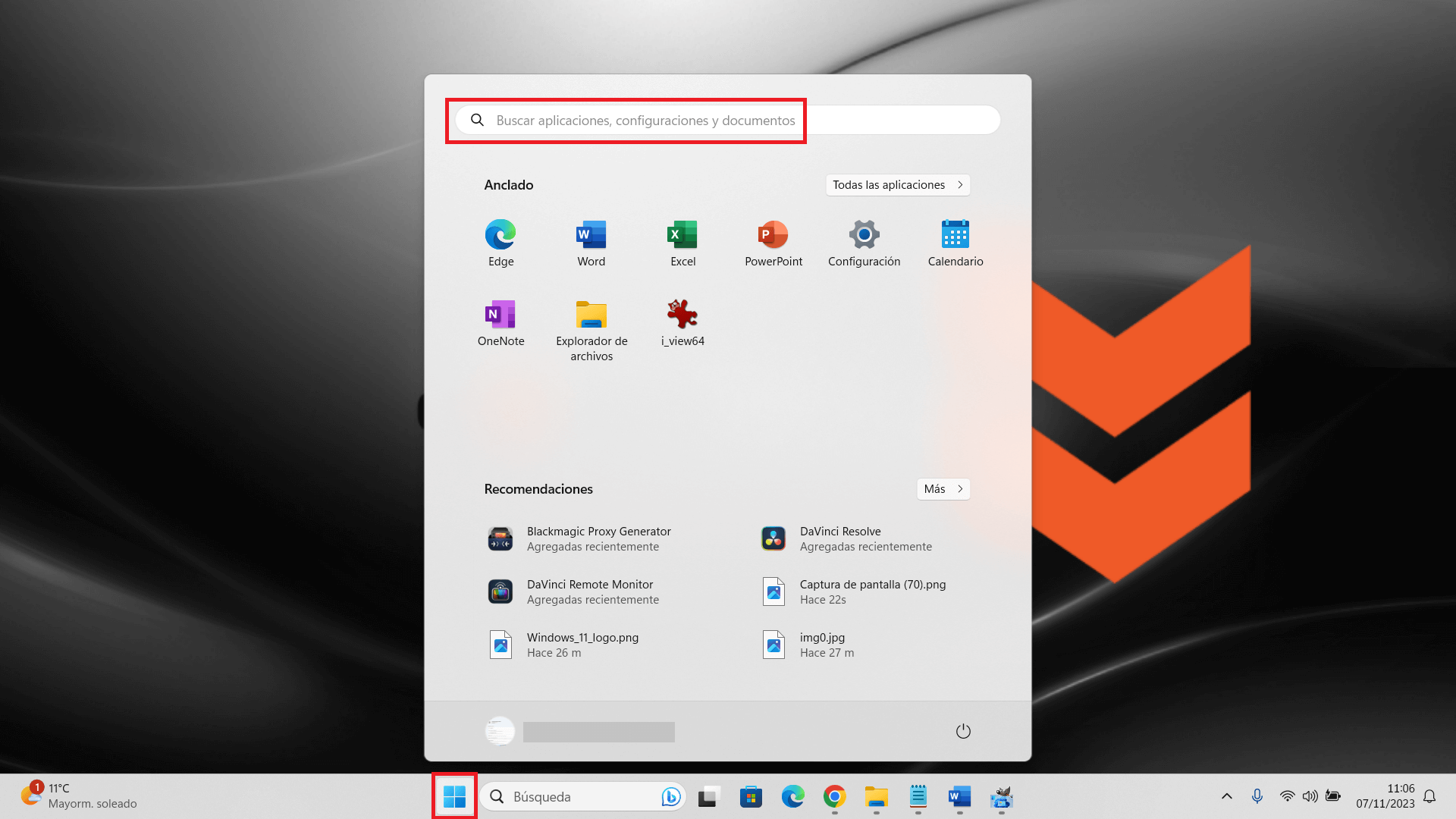Launch PowerPoint pinned app
The height and width of the screenshot is (819, 1456).
773,243
